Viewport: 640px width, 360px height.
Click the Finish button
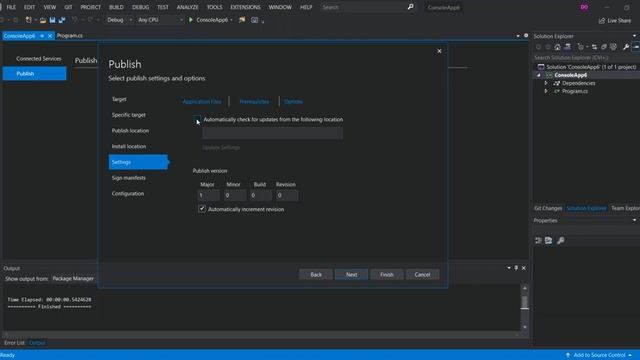(x=387, y=275)
